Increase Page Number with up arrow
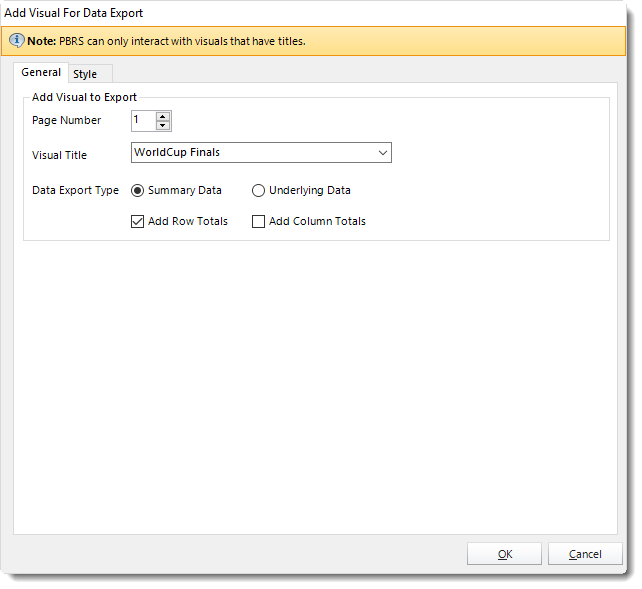 coord(163,116)
